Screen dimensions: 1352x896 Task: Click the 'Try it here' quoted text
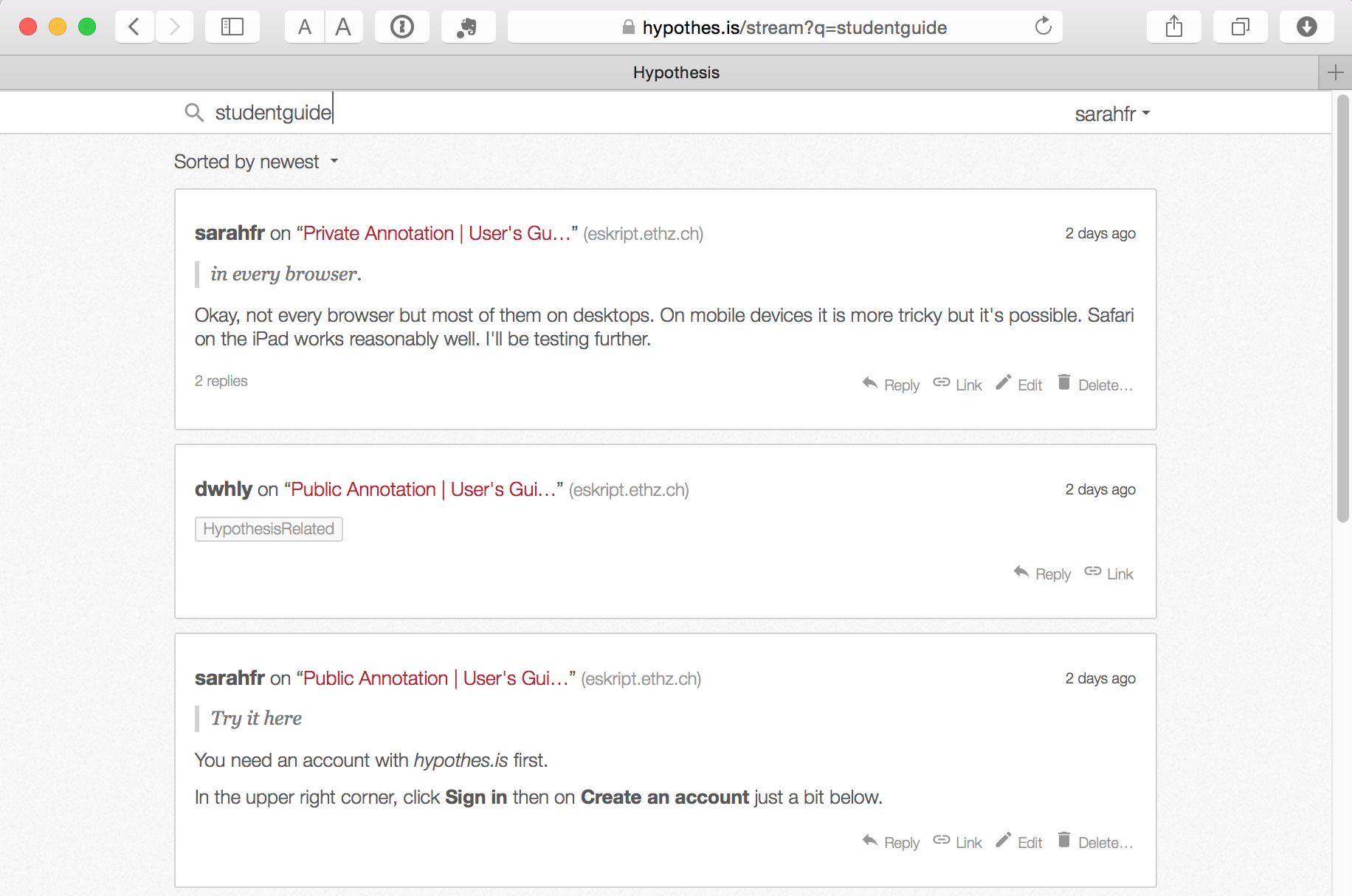pos(256,718)
